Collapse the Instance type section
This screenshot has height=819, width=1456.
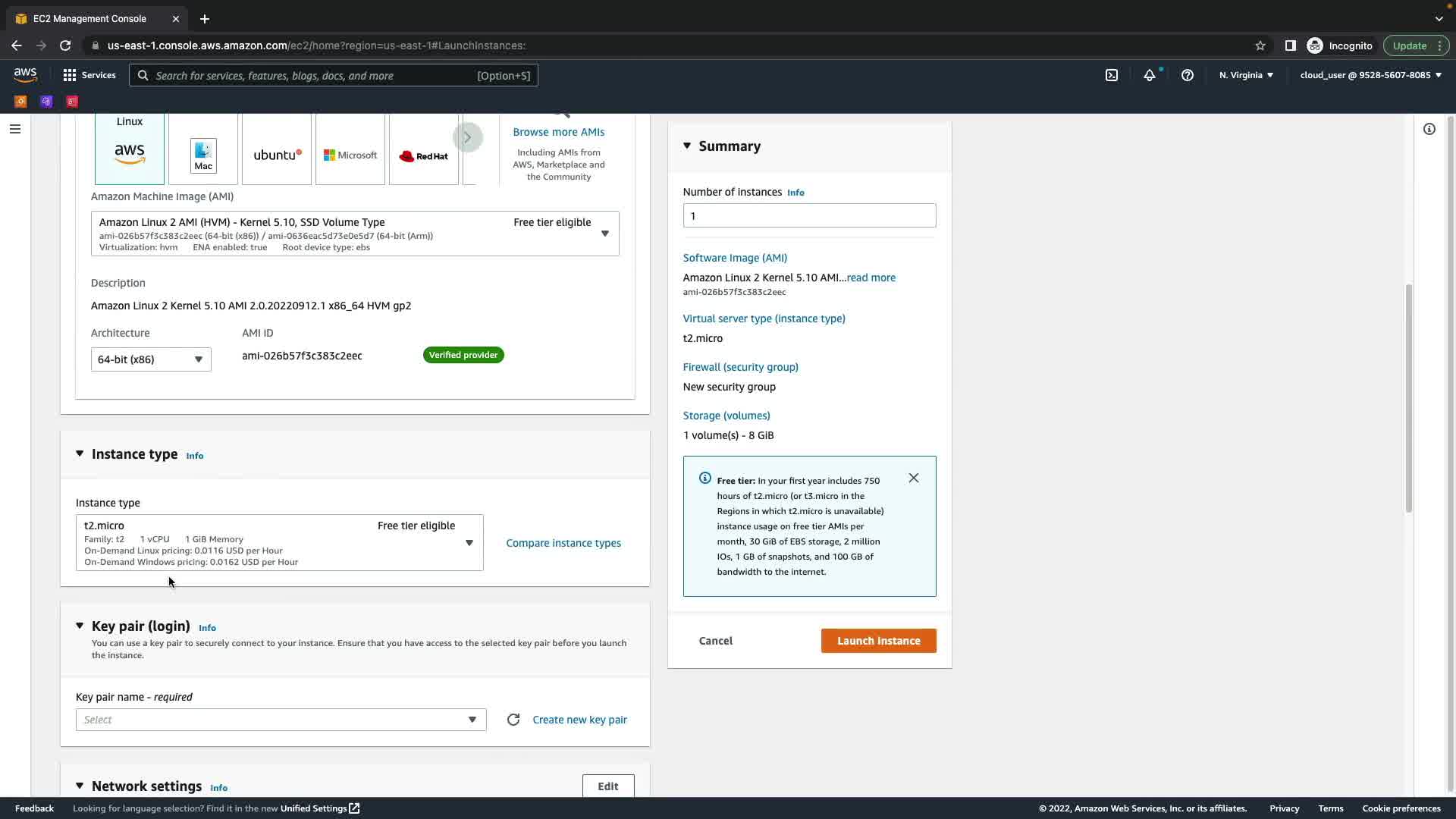tap(80, 453)
